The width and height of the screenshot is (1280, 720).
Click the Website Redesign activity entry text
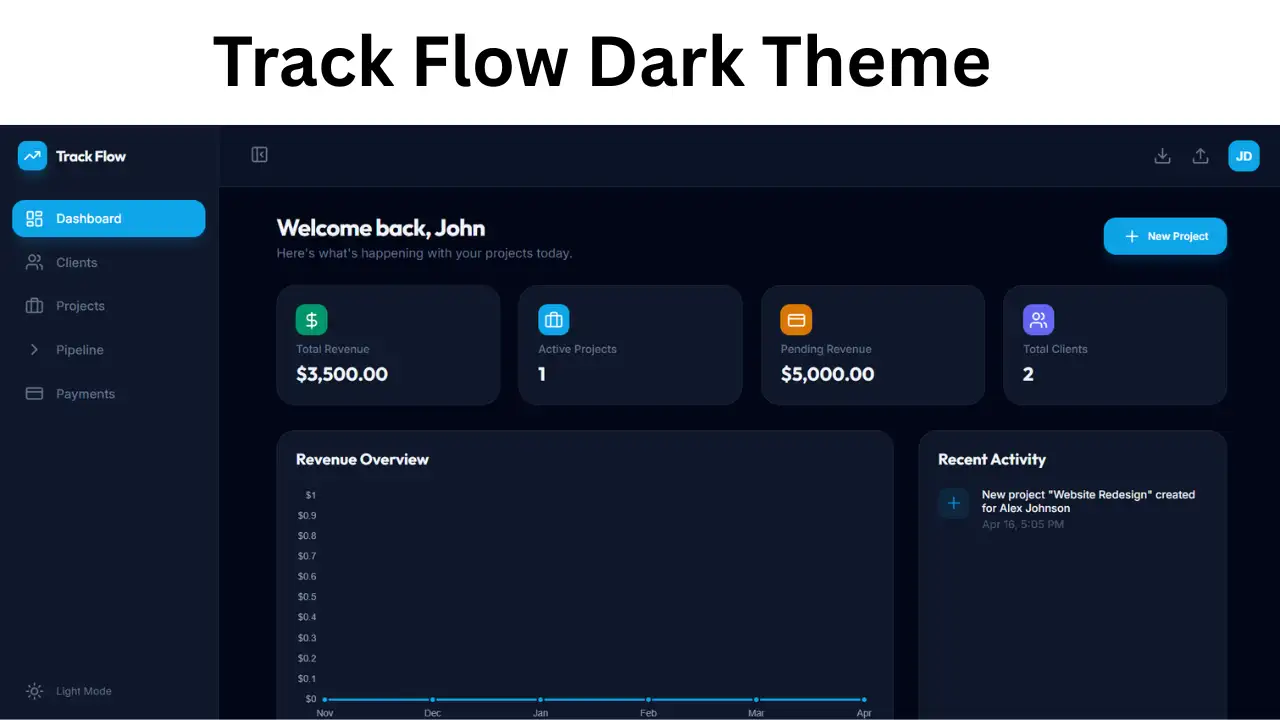click(1088, 501)
